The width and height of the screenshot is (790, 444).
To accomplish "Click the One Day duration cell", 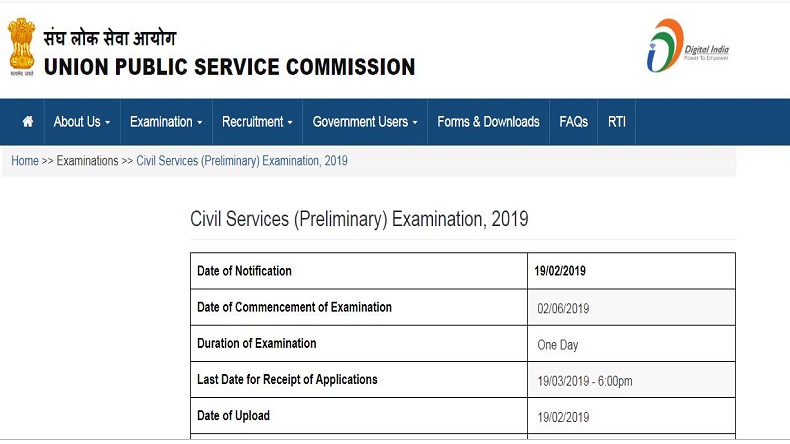I will tap(558, 345).
